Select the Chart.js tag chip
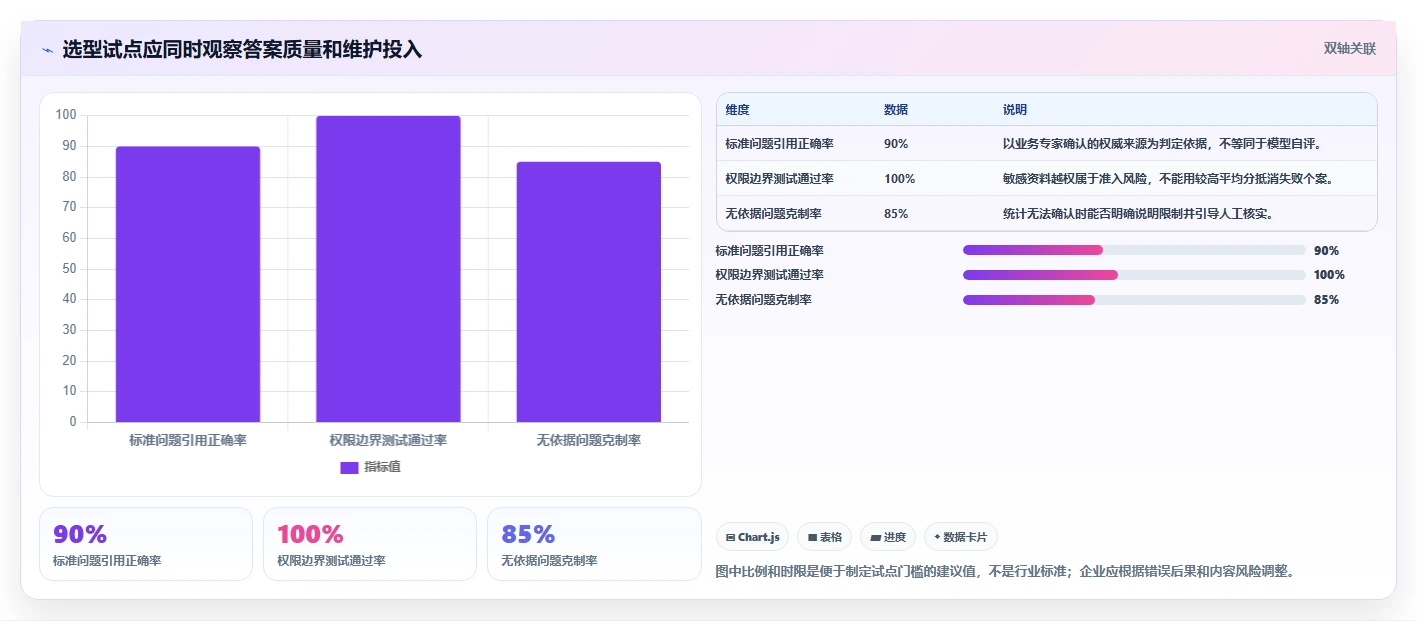 pyautogui.click(x=752, y=537)
